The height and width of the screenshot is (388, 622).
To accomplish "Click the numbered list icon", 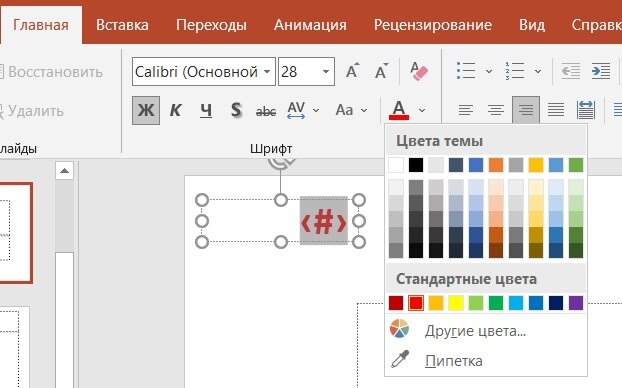I will pyautogui.click(x=515, y=71).
